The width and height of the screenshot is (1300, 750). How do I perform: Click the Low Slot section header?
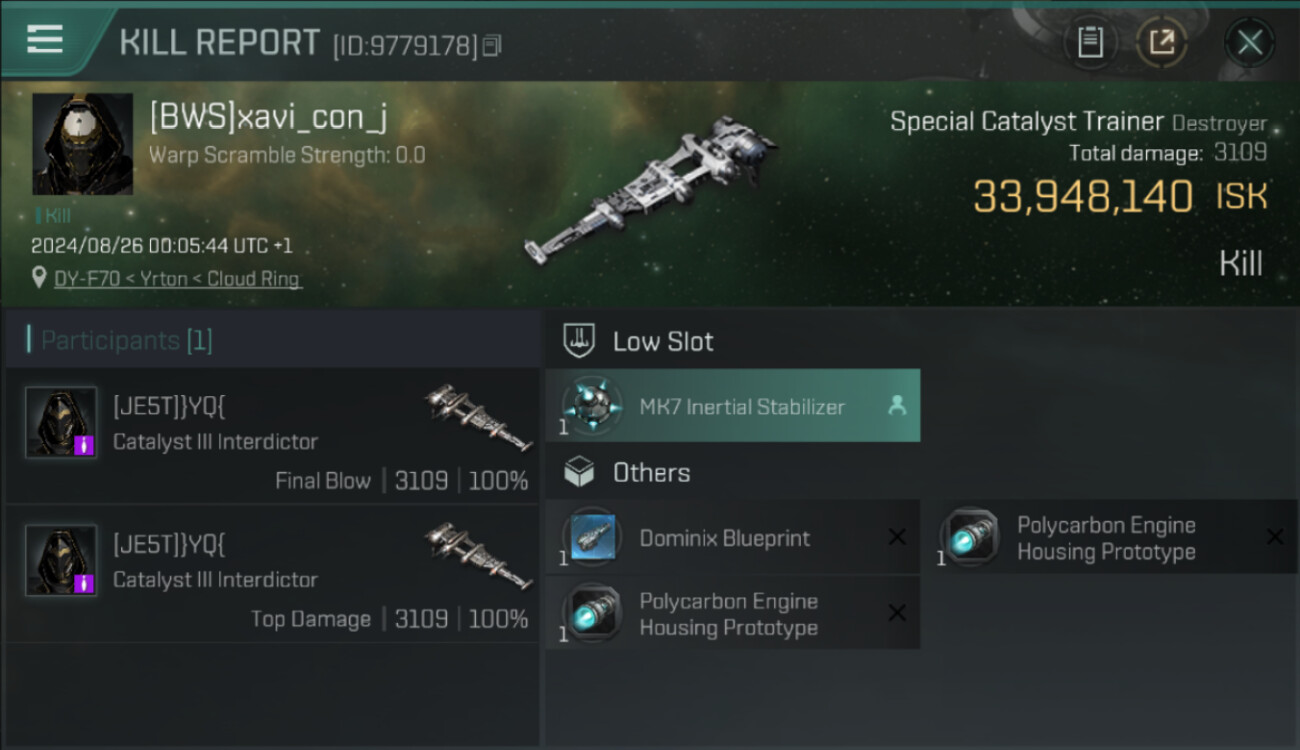click(x=663, y=342)
